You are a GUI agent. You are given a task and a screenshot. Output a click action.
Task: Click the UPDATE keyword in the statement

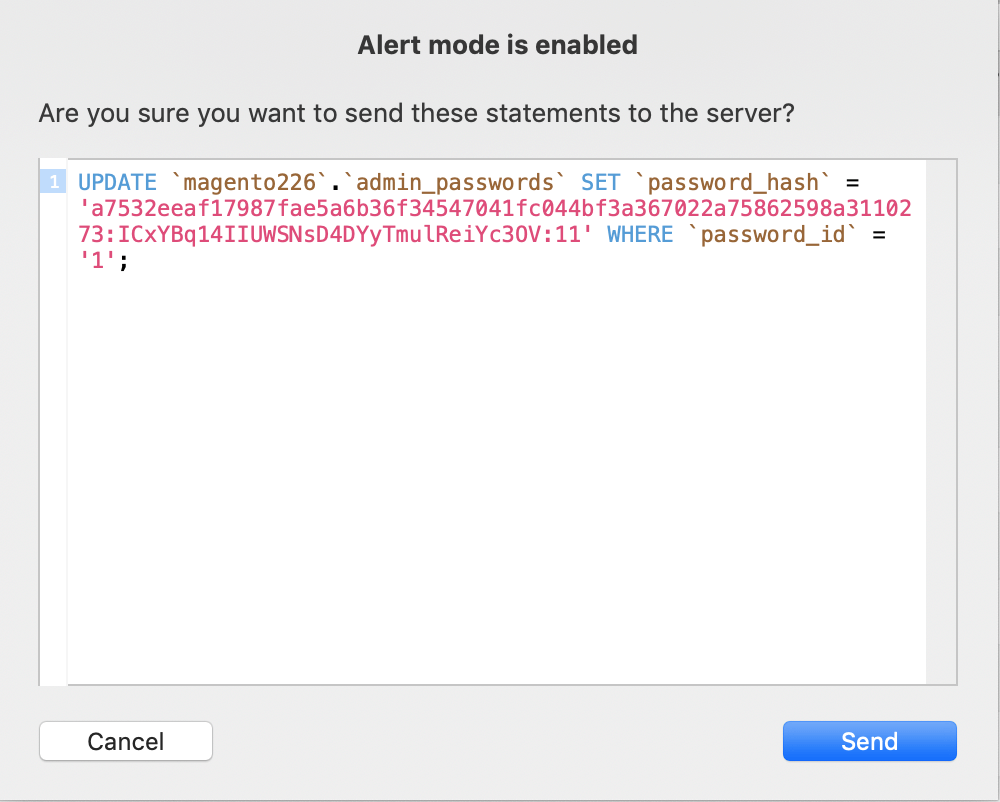(117, 182)
